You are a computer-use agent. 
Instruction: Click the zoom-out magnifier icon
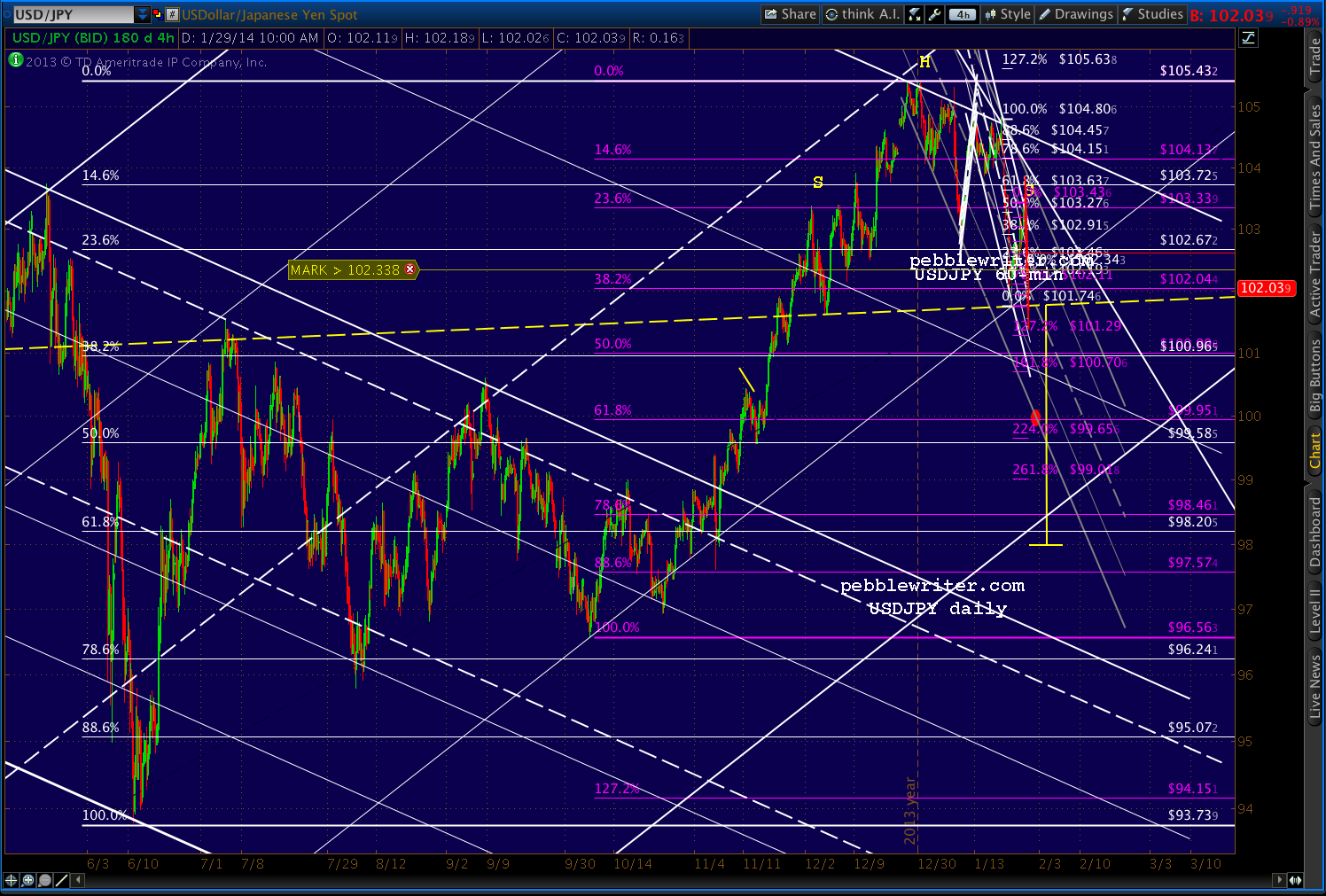(x=45, y=880)
